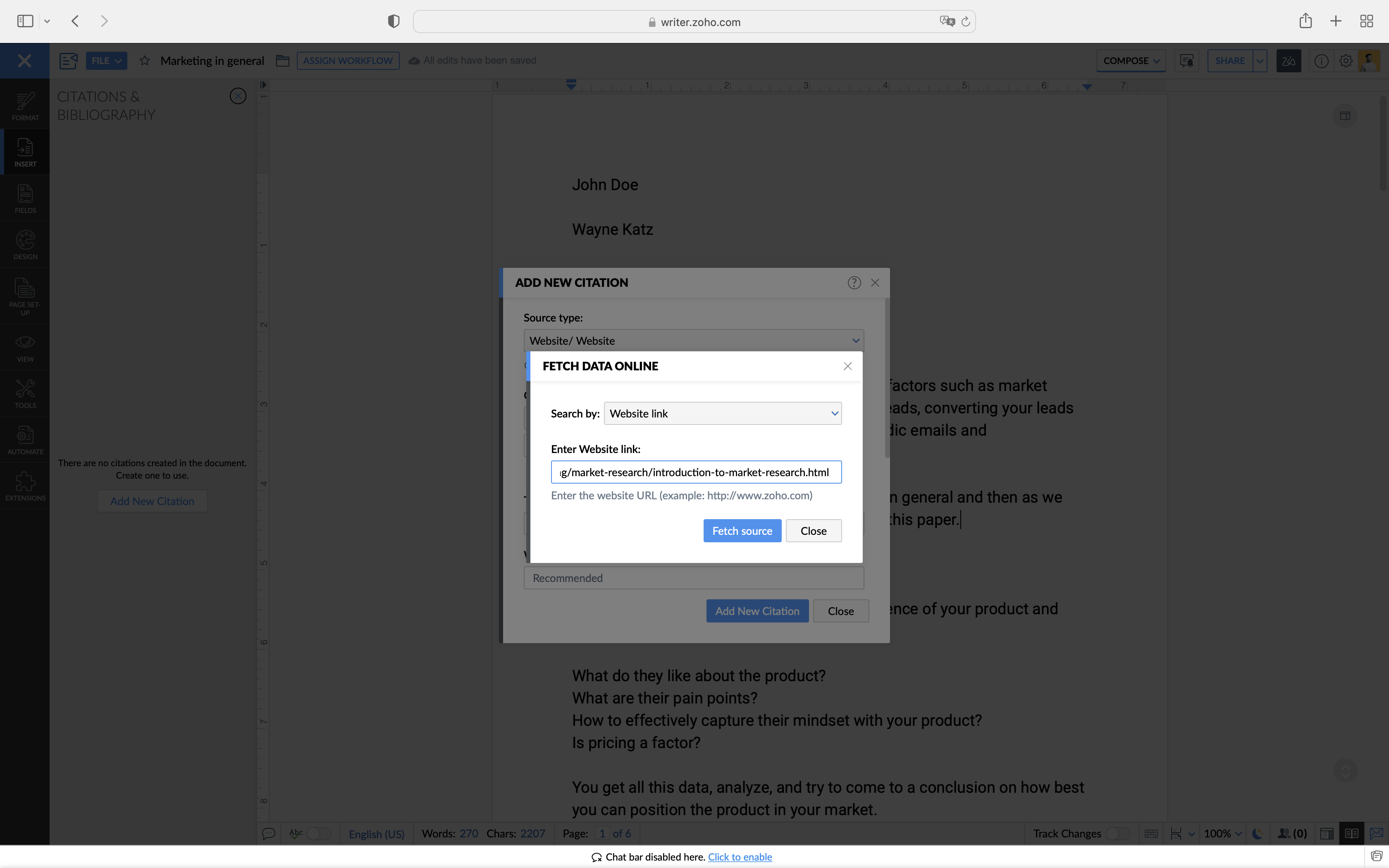Close the Fetch Data Online dialog

coord(847,366)
